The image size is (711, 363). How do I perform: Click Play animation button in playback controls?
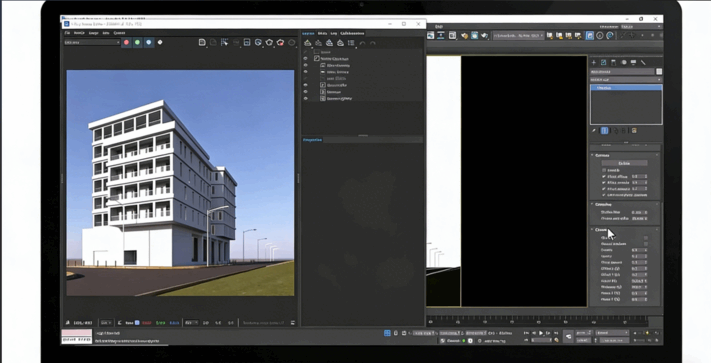click(541, 333)
